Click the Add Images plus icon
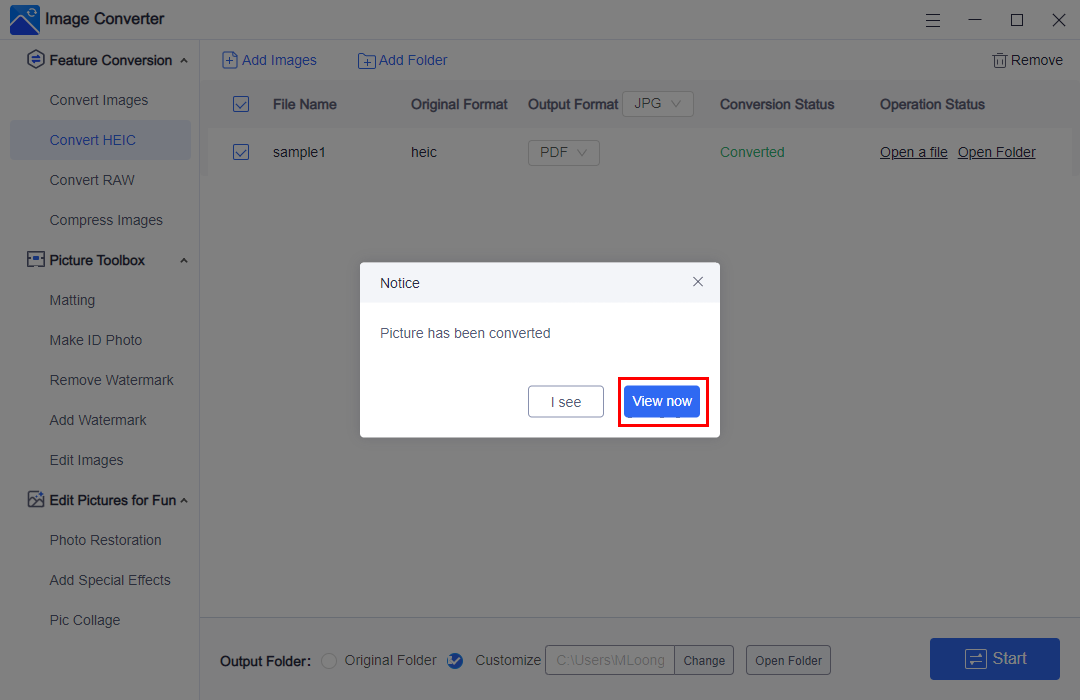 point(230,61)
